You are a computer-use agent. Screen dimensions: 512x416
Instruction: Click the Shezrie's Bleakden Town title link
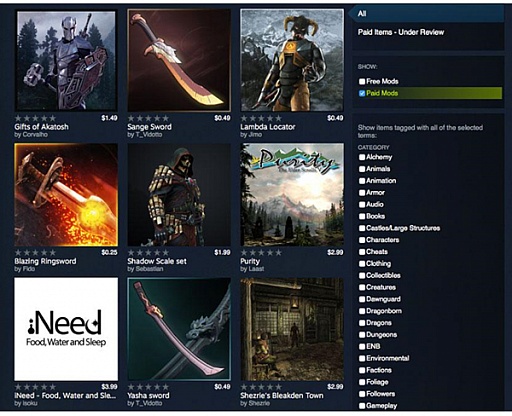pos(282,396)
